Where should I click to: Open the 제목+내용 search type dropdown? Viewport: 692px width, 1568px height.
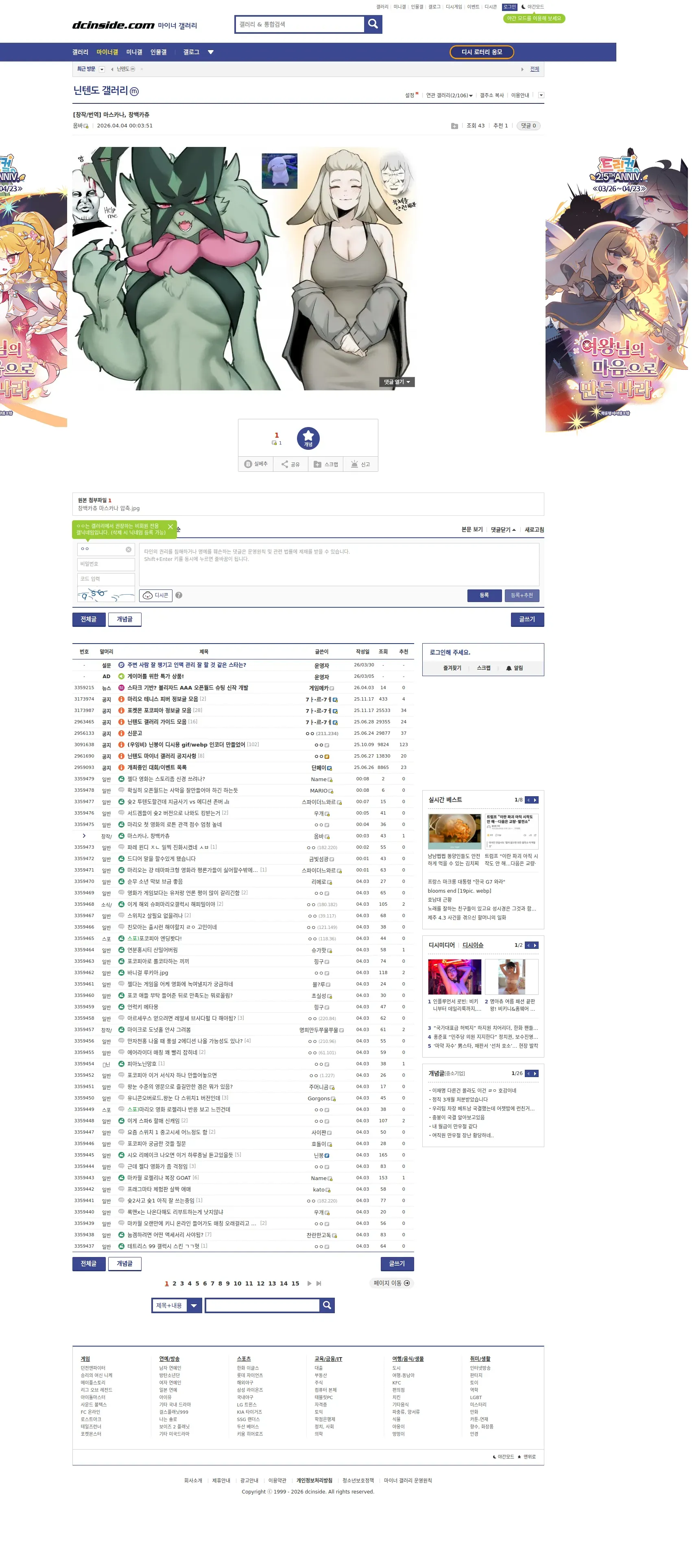click(x=176, y=1305)
